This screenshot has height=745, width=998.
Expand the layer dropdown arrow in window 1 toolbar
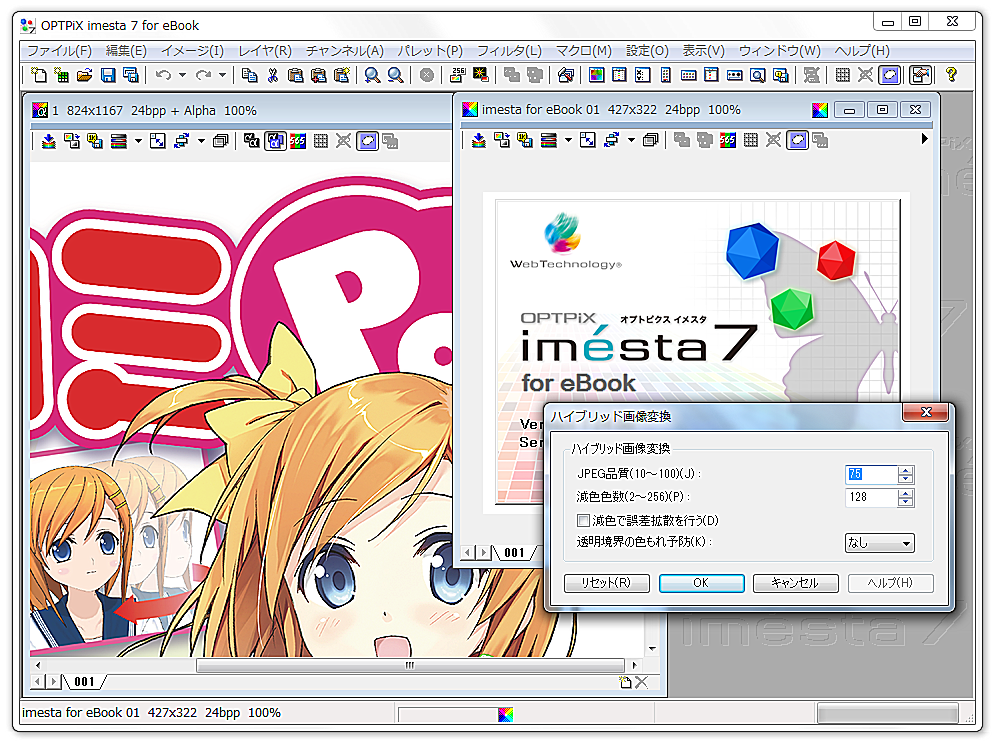(x=138, y=141)
